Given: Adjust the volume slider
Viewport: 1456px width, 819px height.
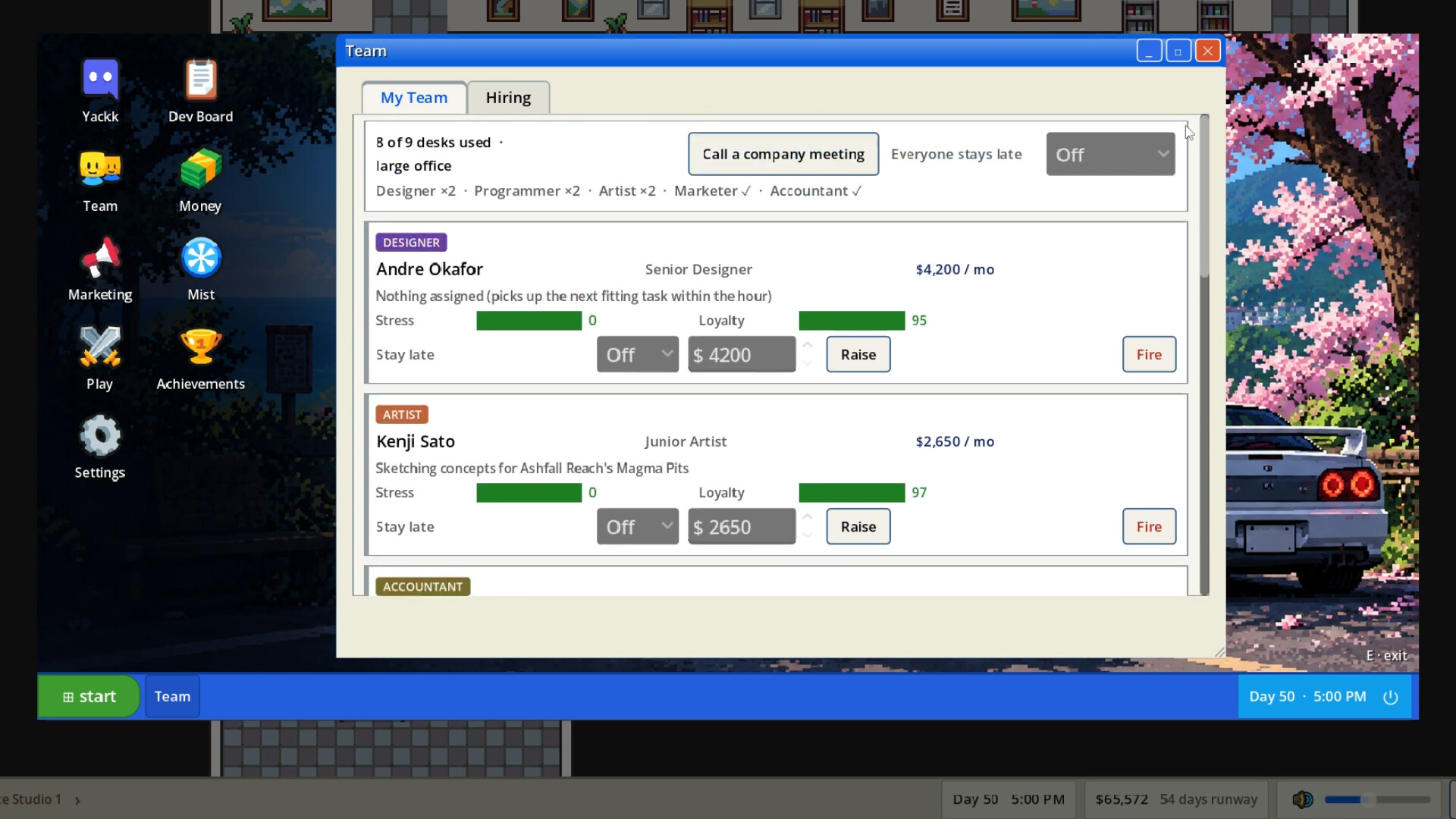Looking at the screenshot, I should [x=1377, y=799].
